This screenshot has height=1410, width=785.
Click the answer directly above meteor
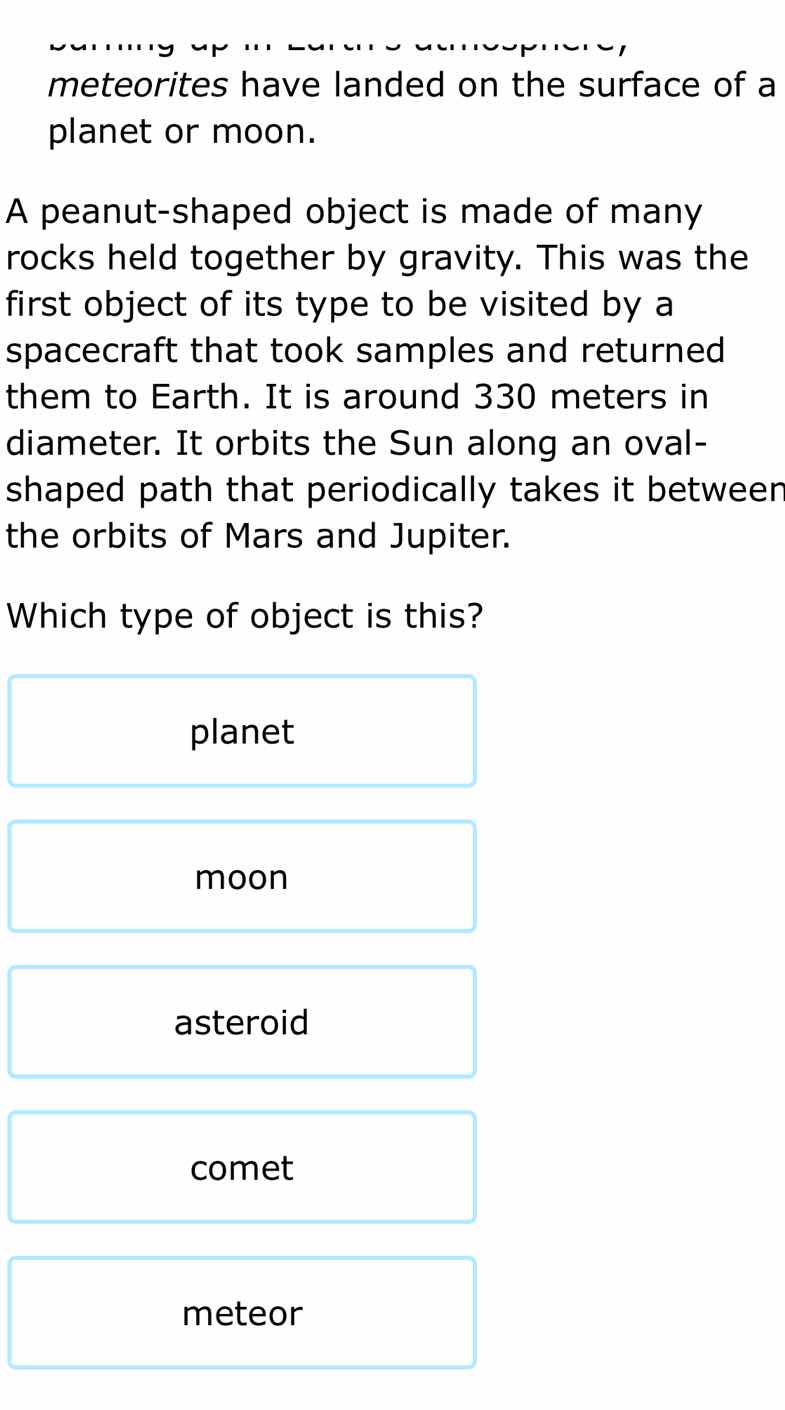[x=241, y=1167]
